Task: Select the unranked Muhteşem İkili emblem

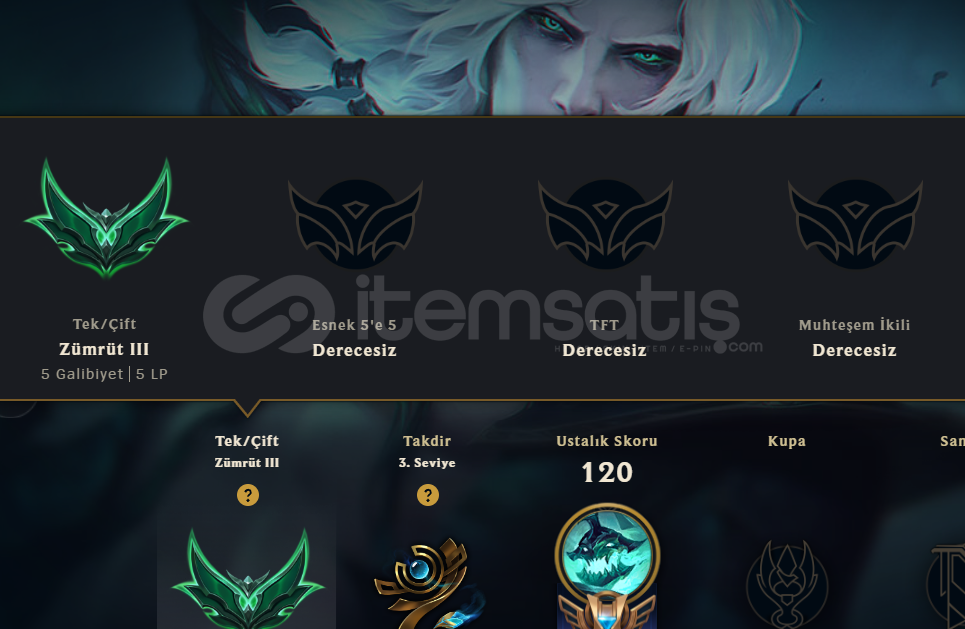Action: [855, 224]
